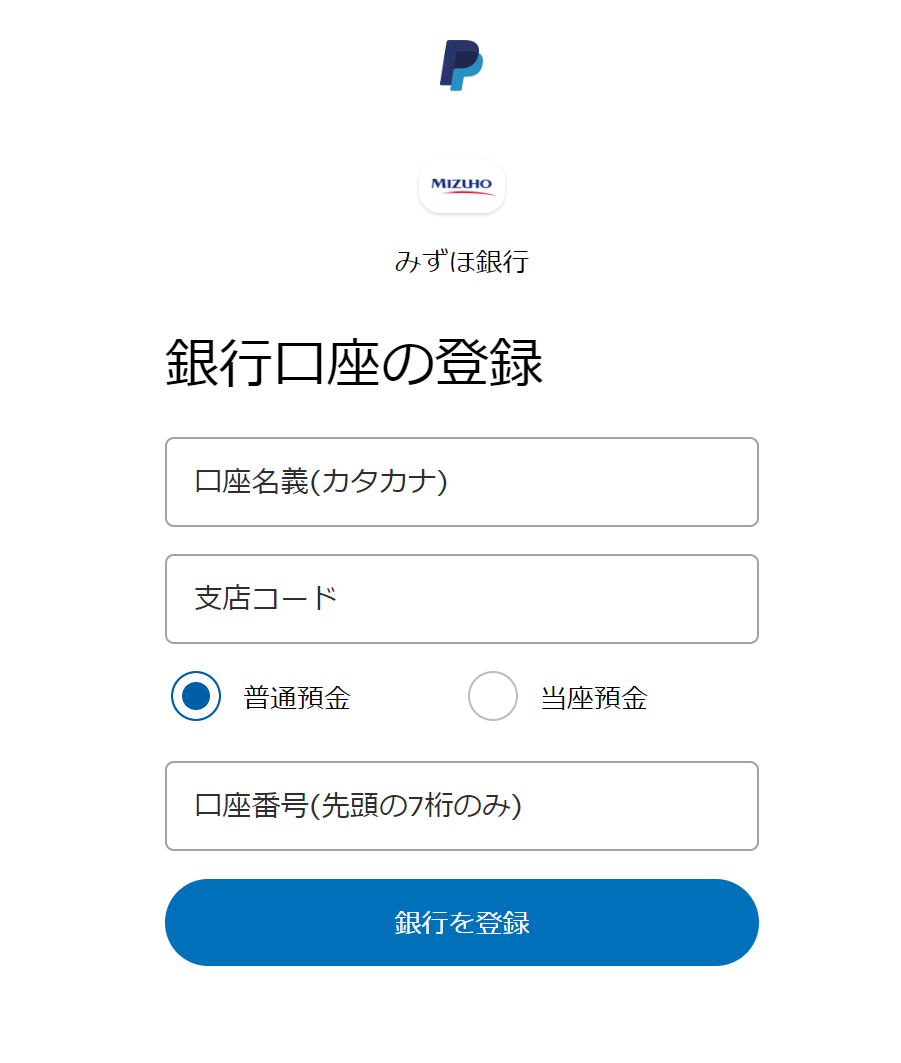Click the Mizuho bank logo badge
The image size is (901, 1063).
click(x=461, y=186)
